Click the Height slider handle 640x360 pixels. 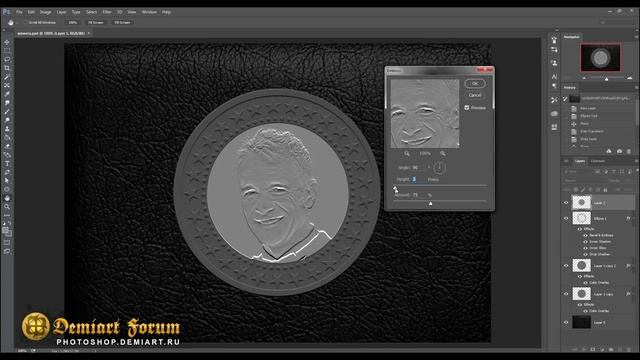click(395, 188)
